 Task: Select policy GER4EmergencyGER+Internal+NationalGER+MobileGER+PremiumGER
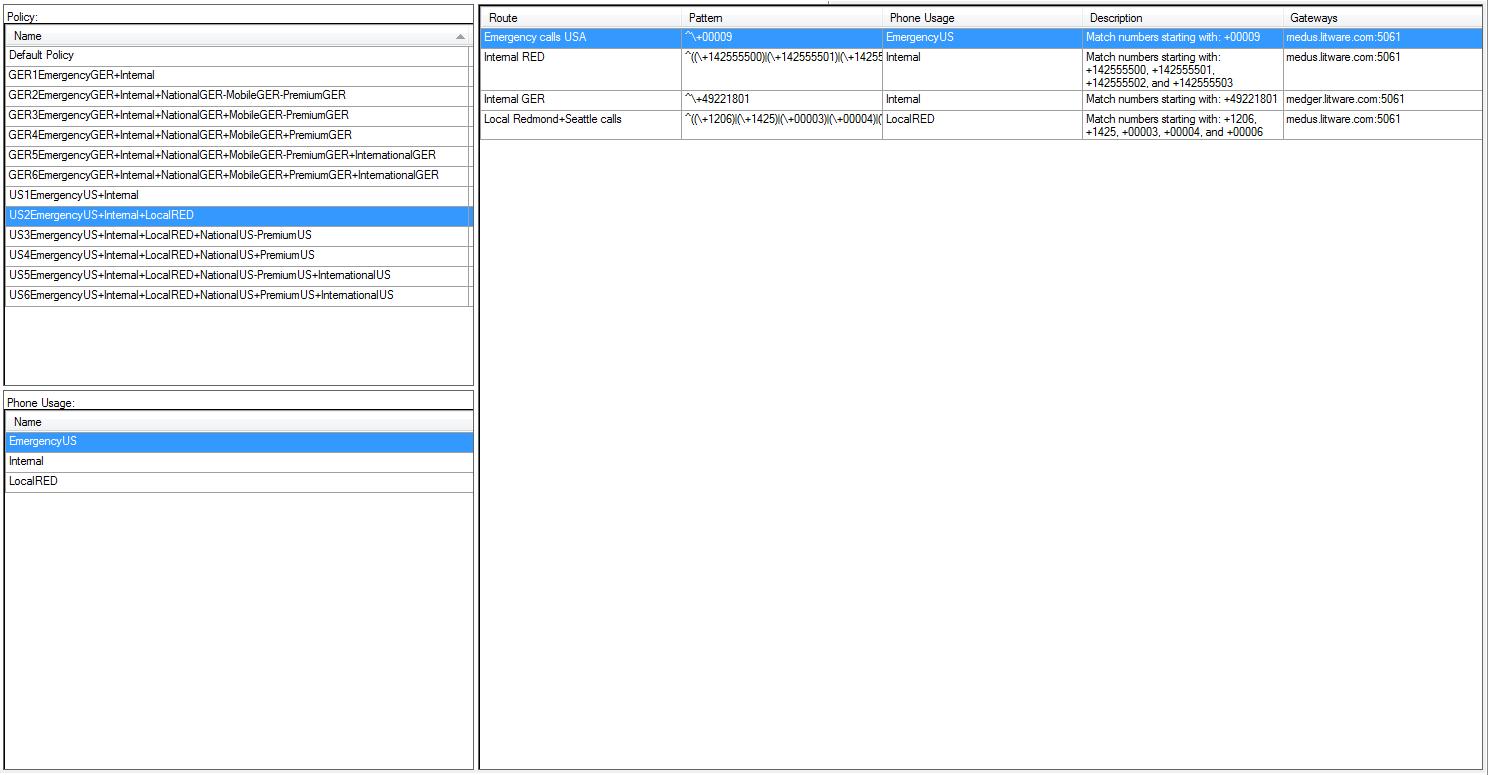[x=238, y=136]
